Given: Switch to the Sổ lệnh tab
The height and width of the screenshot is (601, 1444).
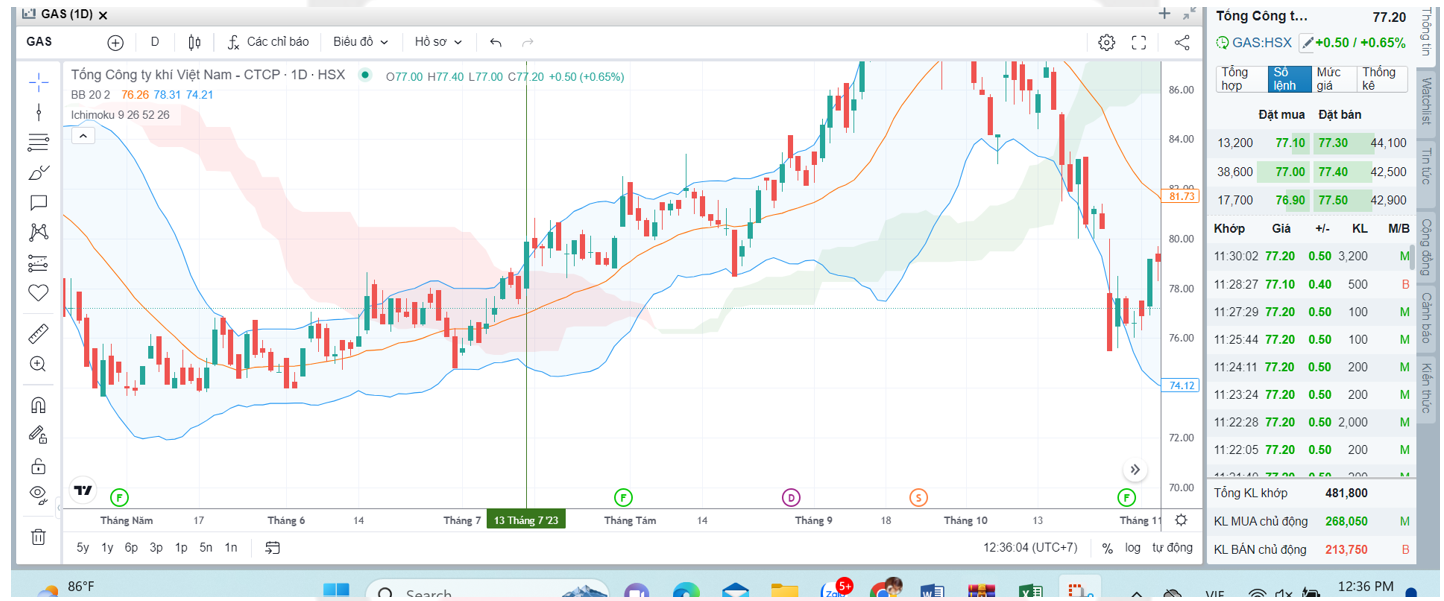Looking at the screenshot, I should (1288, 79).
